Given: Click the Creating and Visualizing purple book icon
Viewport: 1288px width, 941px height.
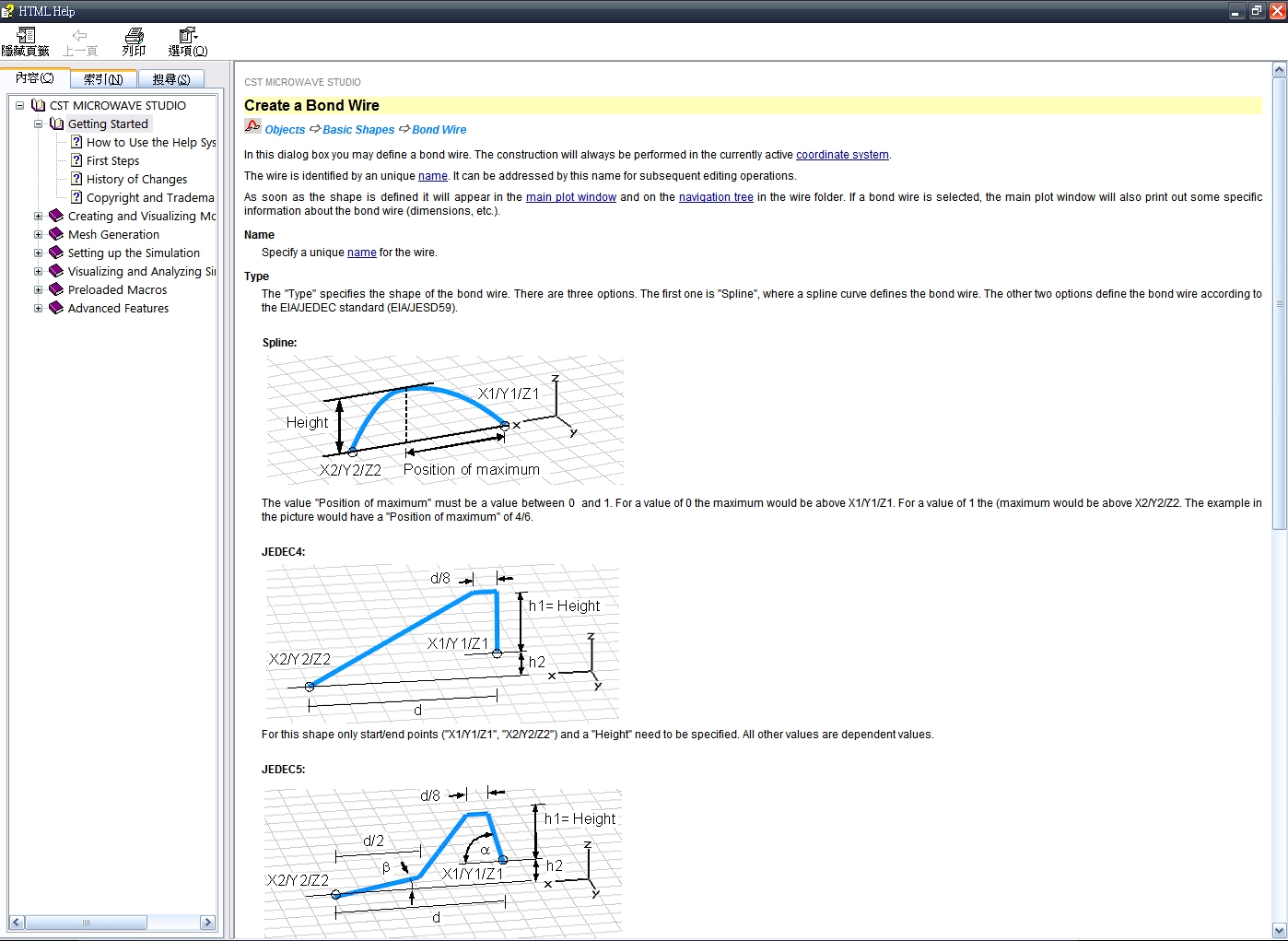Looking at the screenshot, I should (56, 216).
